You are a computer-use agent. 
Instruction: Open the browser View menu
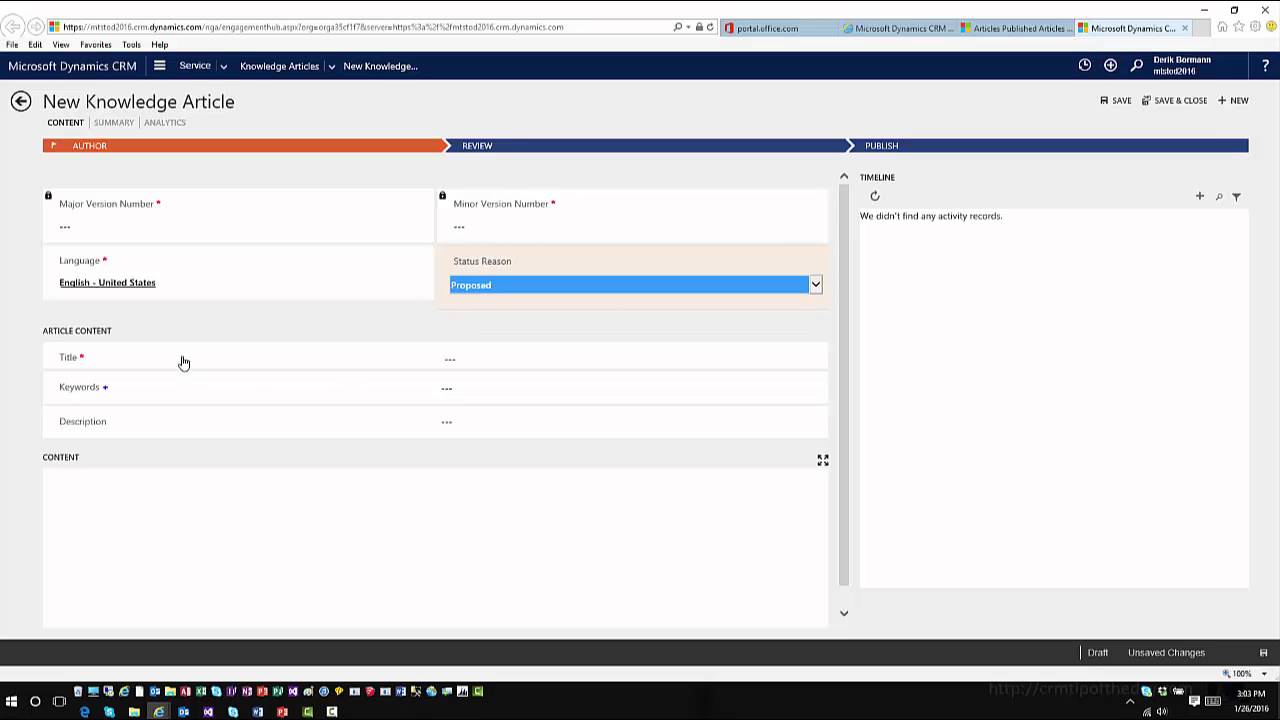(x=61, y=45)
